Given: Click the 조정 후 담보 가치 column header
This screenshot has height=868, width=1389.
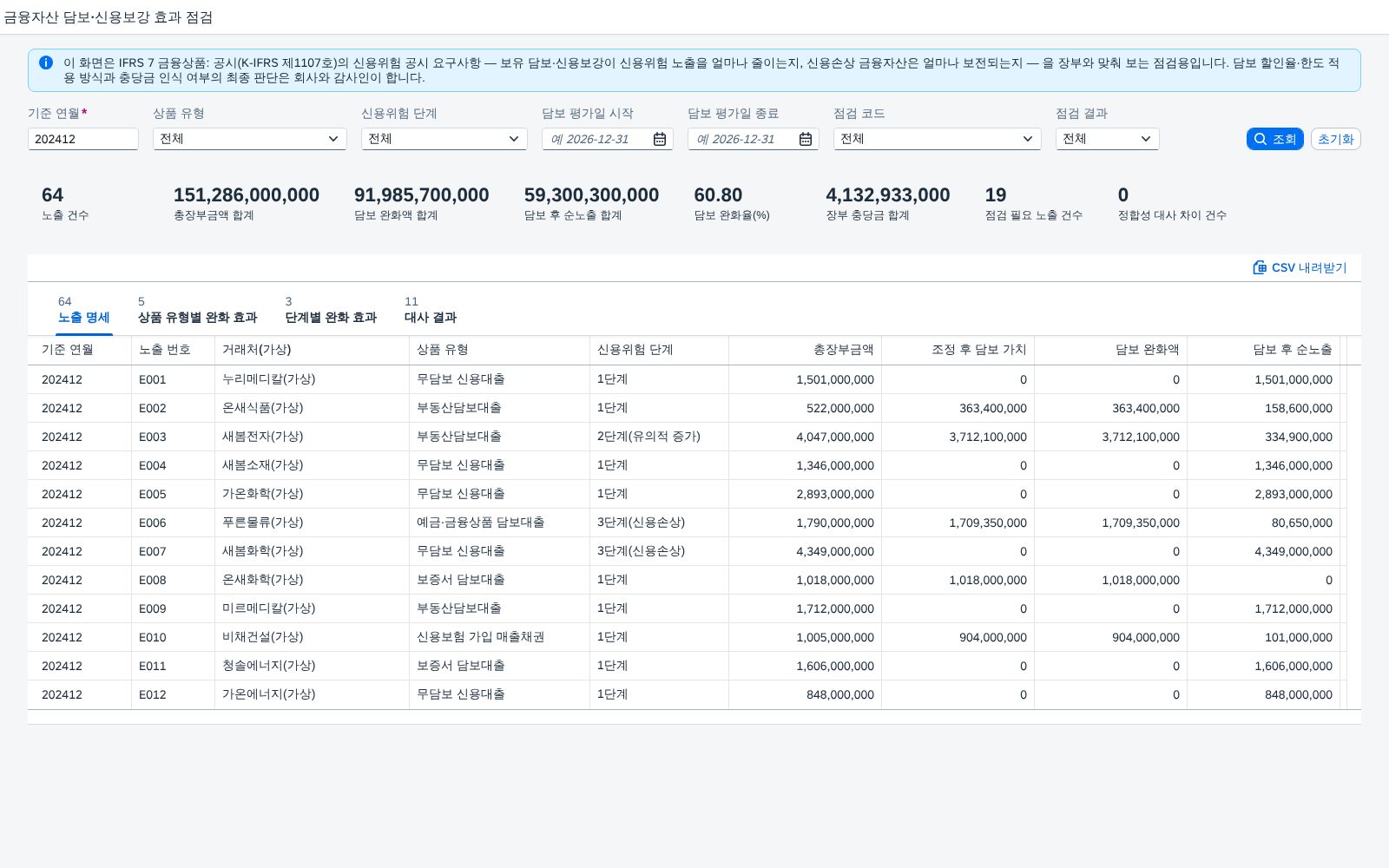Looking at the screenshot, I should (958, 350).
